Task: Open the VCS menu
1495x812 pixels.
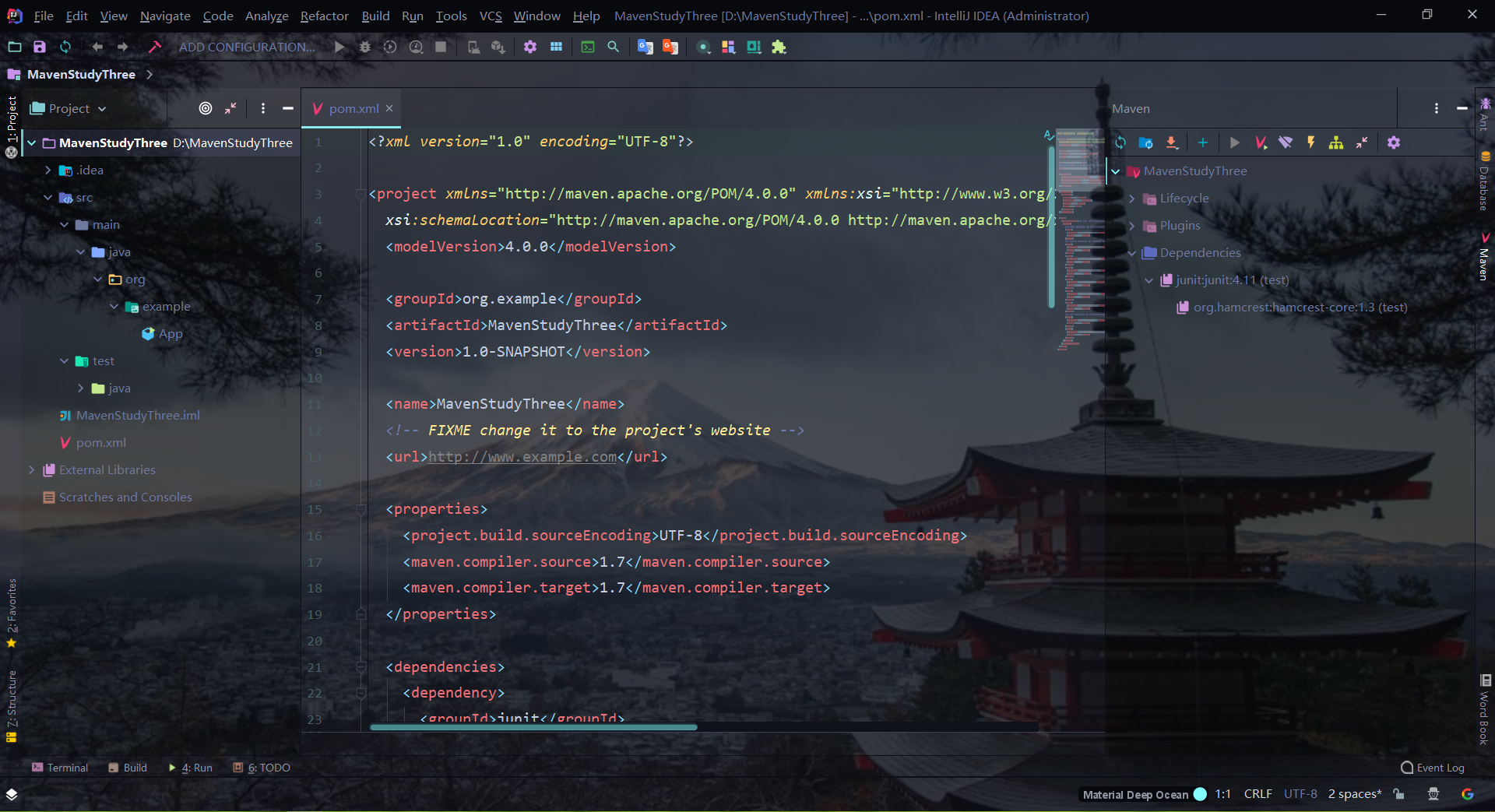Action: [x=491, y=16]
